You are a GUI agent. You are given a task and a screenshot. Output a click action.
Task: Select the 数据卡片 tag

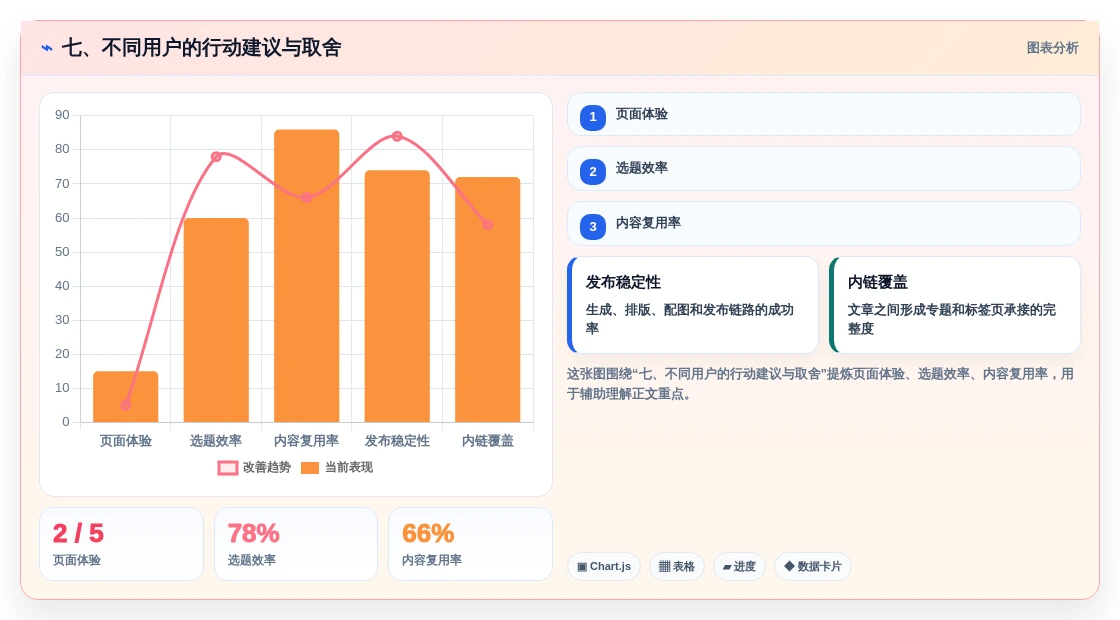point(813,566)
